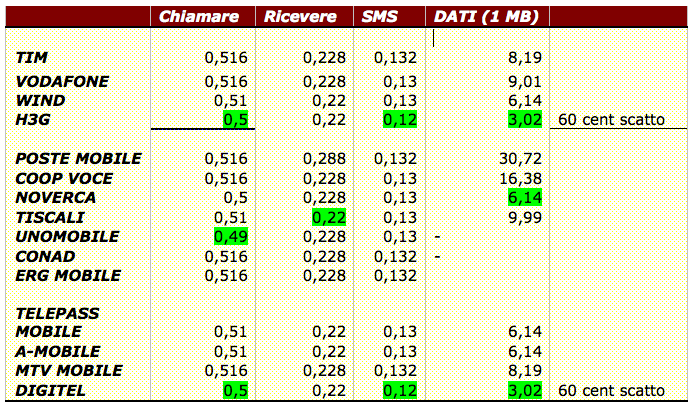Click the NOVERCA row label
This screenshot has width=696, height=412.
click(x=55, y=198)
